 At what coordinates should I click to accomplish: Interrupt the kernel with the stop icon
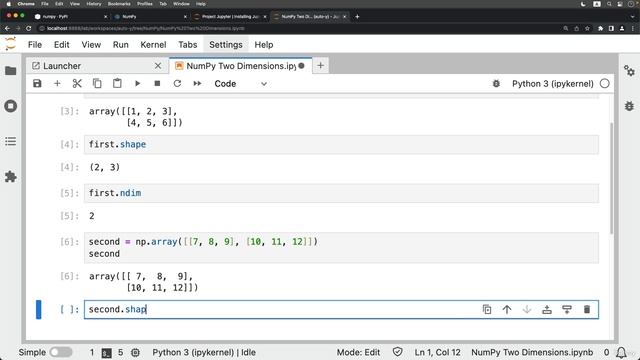[x=157, y=84]
